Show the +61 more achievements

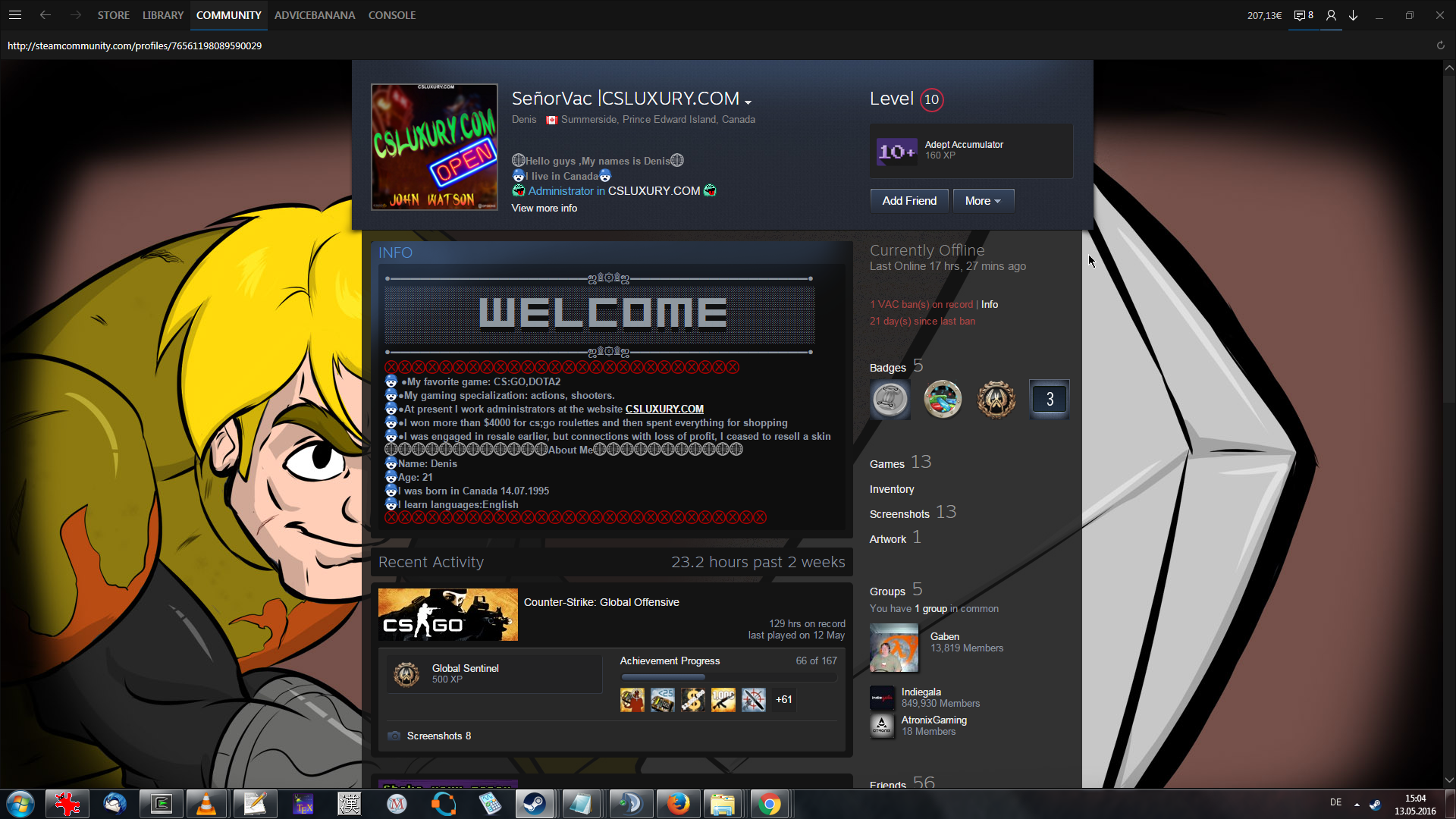783,699
